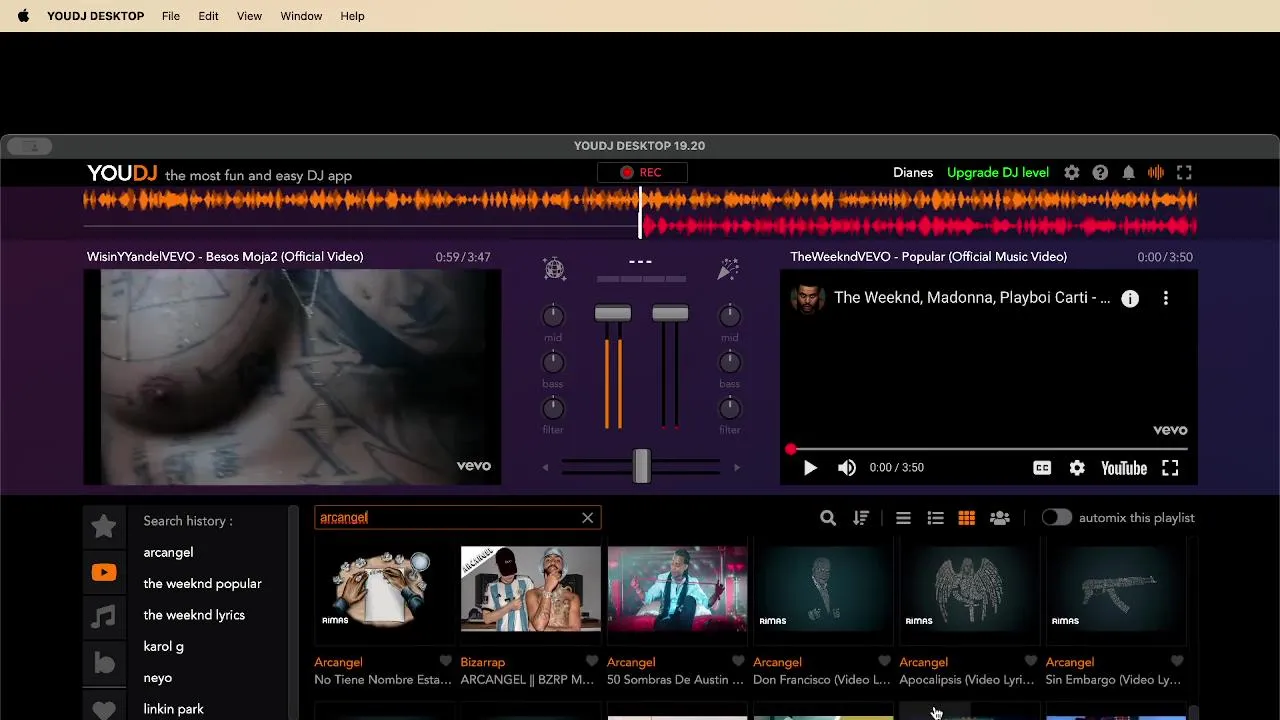Click the search magnifier icon
1280x720 pixels.
[x=828, y=518]
